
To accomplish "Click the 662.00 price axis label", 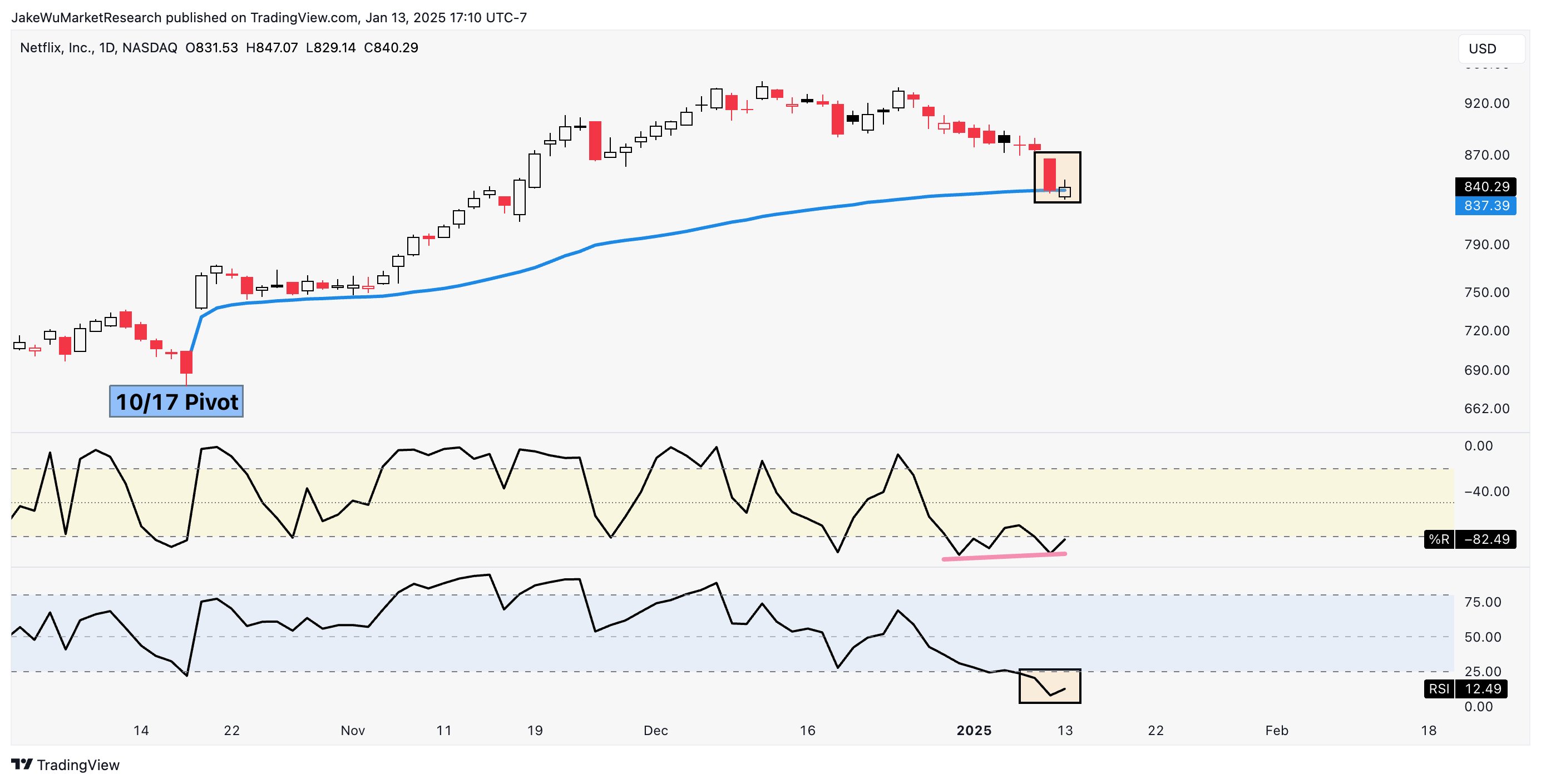I will pos(1487,409).
